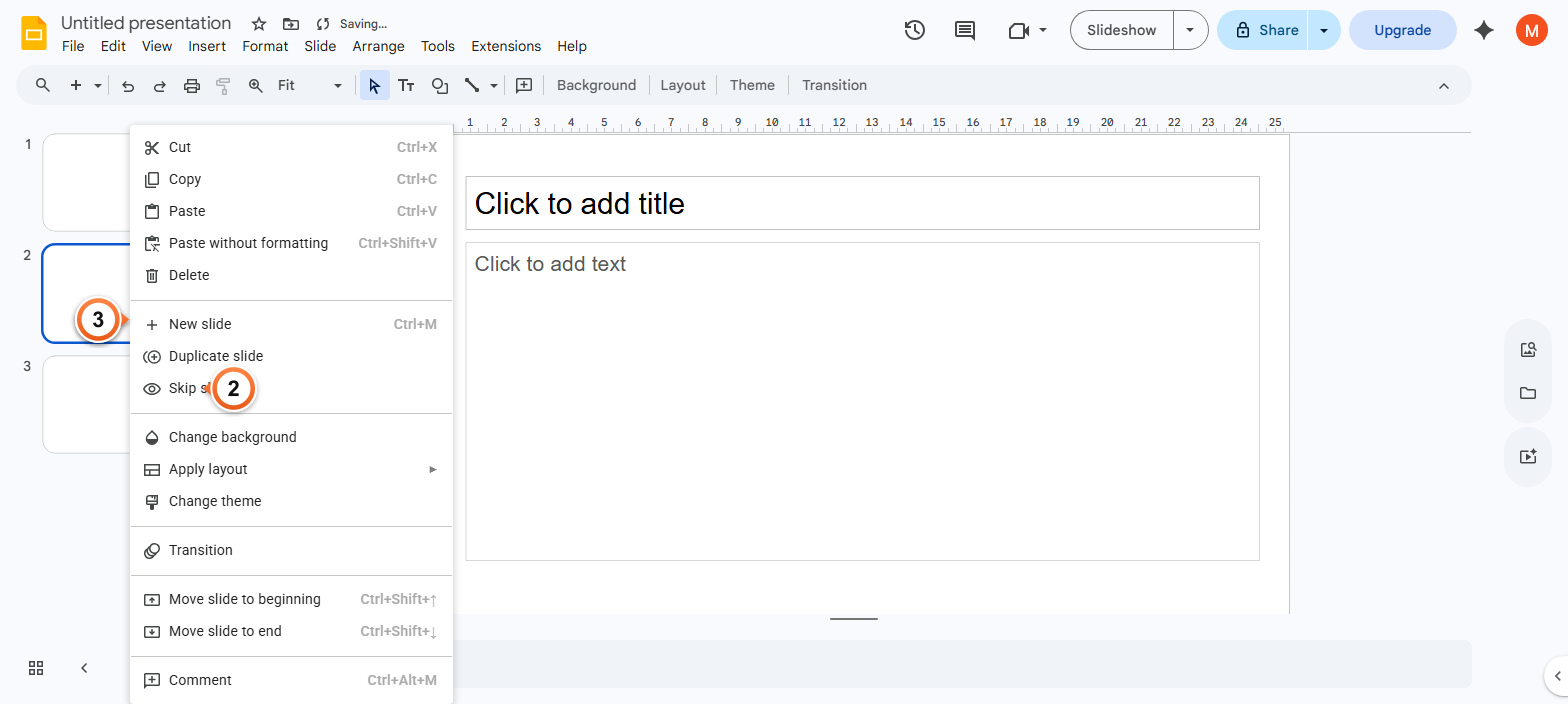Click the Print icon

coord(192,86)
